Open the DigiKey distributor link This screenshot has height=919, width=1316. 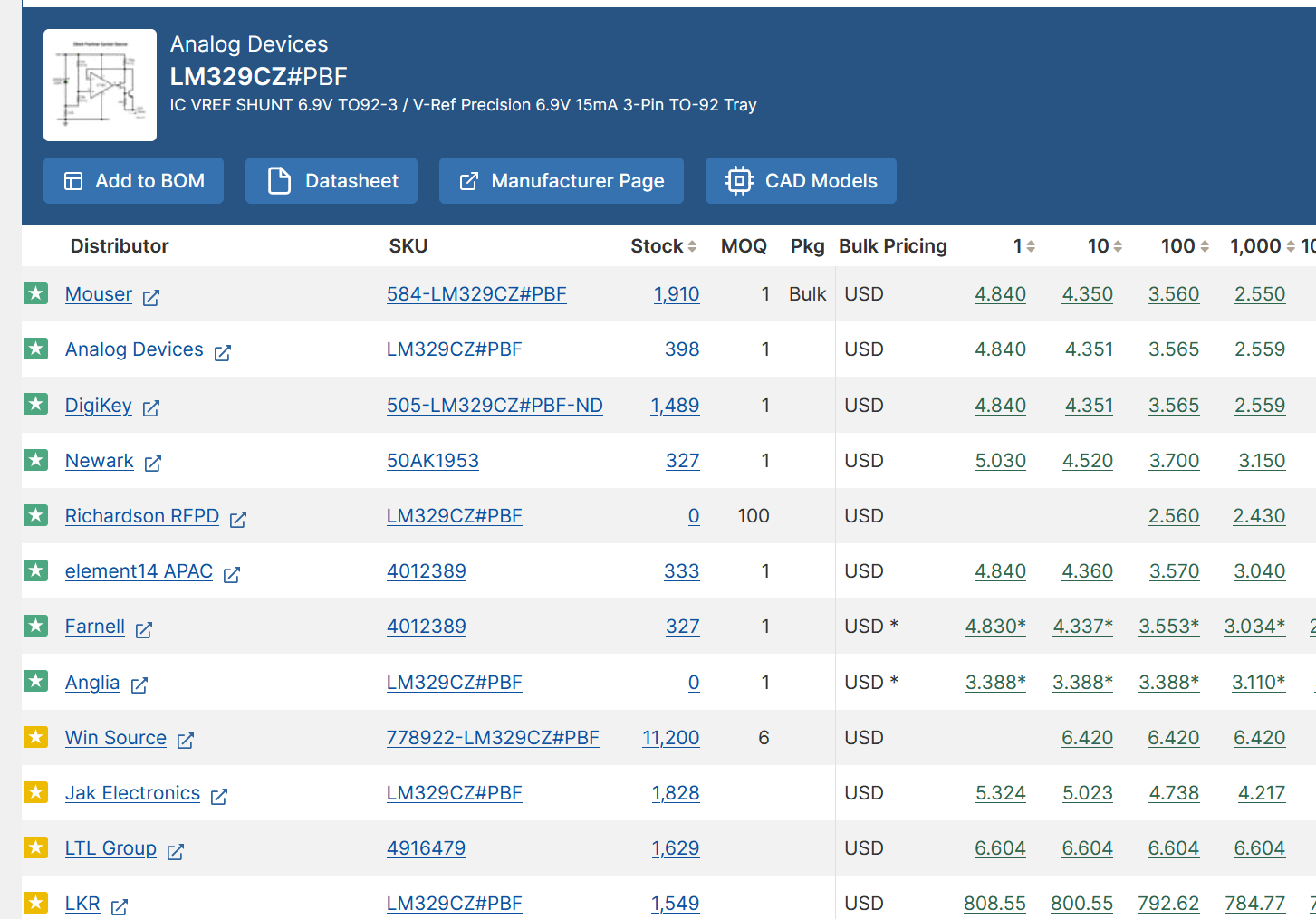coord(99,406)
